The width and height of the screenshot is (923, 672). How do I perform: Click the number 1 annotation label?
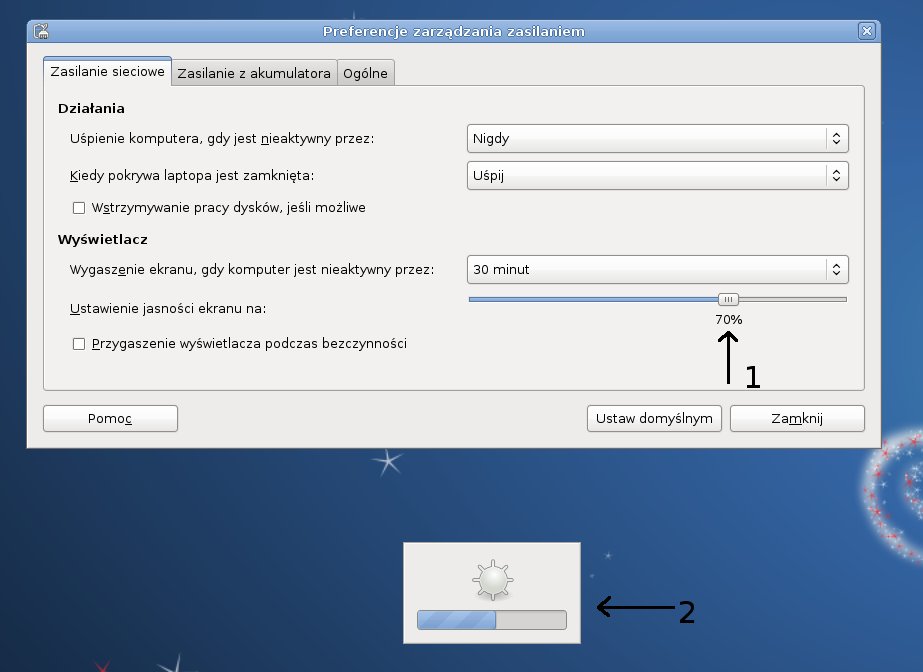pos(752,376)
